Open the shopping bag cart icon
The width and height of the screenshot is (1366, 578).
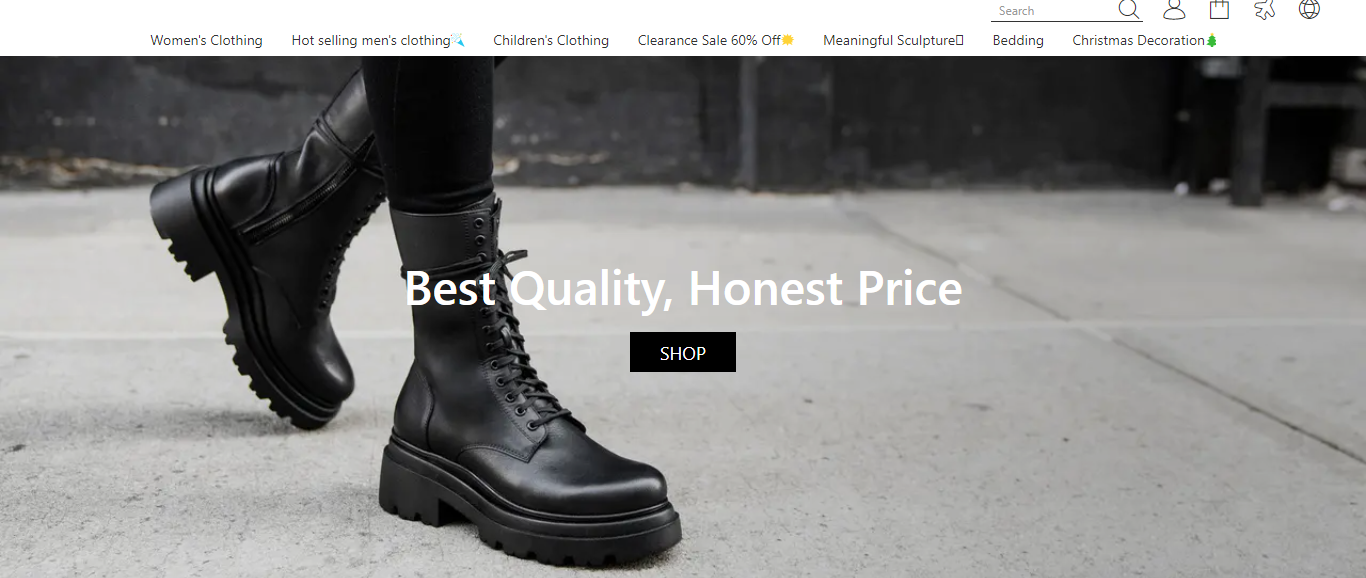click(1219, 10)
